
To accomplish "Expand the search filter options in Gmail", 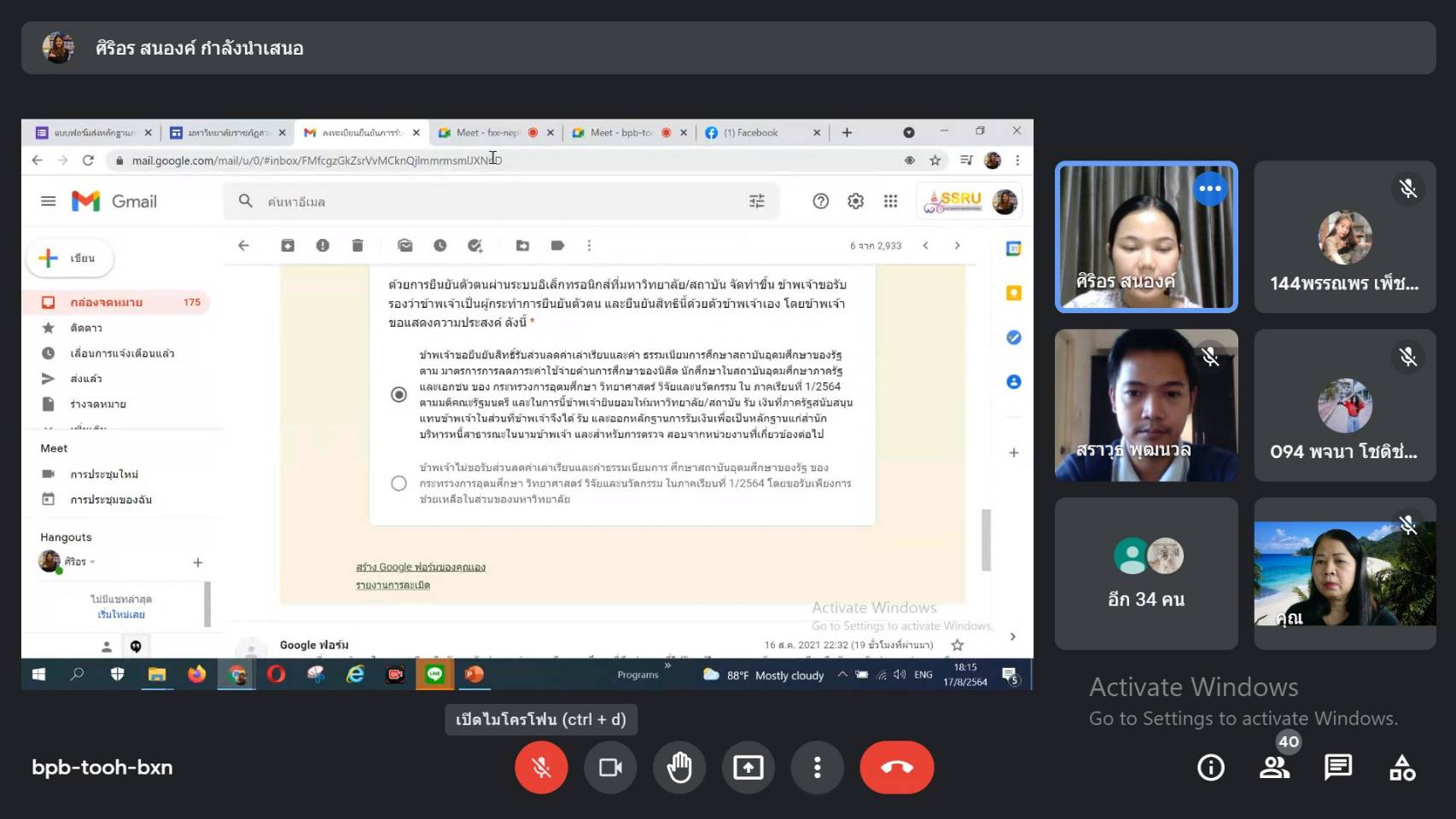I will [756, 201].
